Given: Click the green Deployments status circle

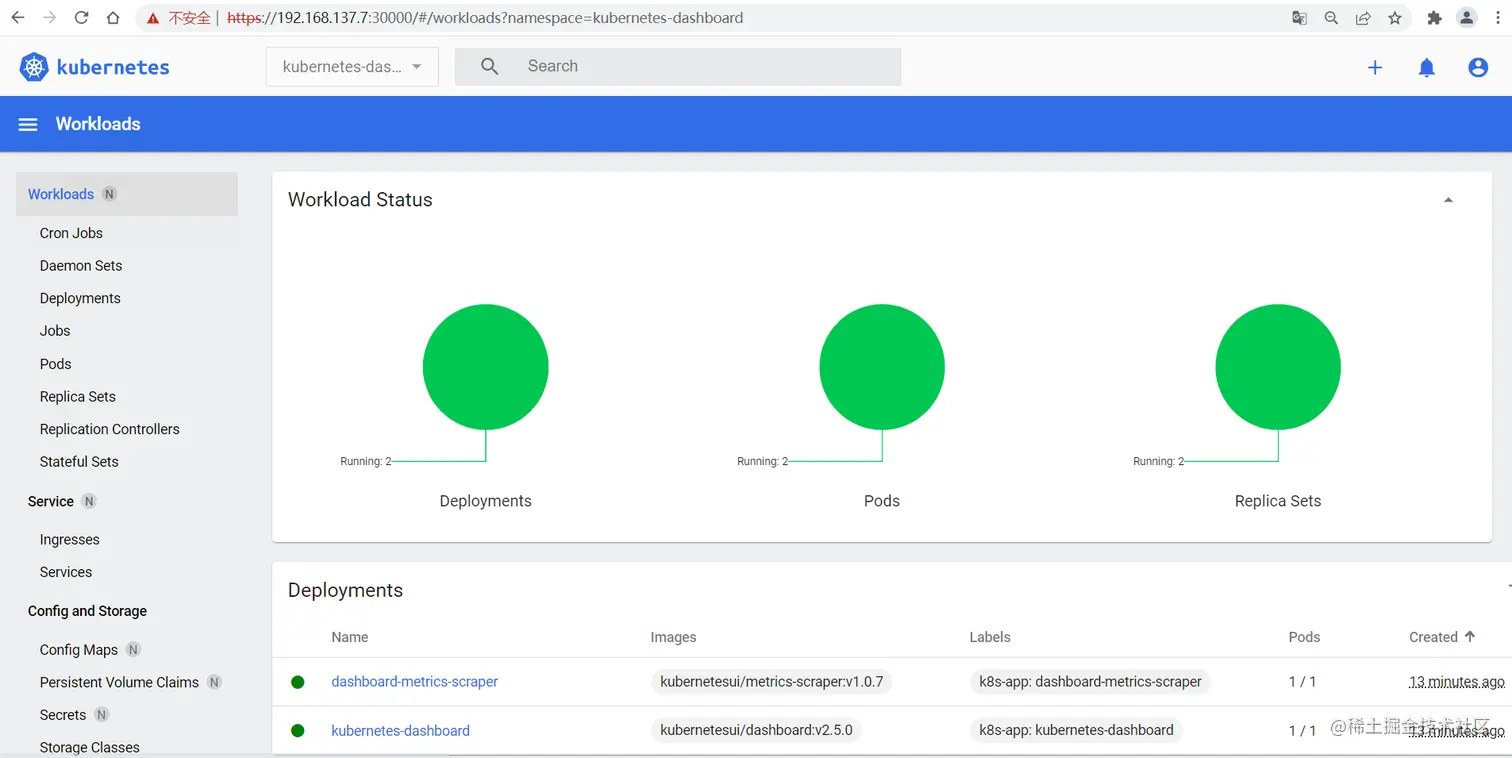Looking at the screenshot, I should 485,366.
